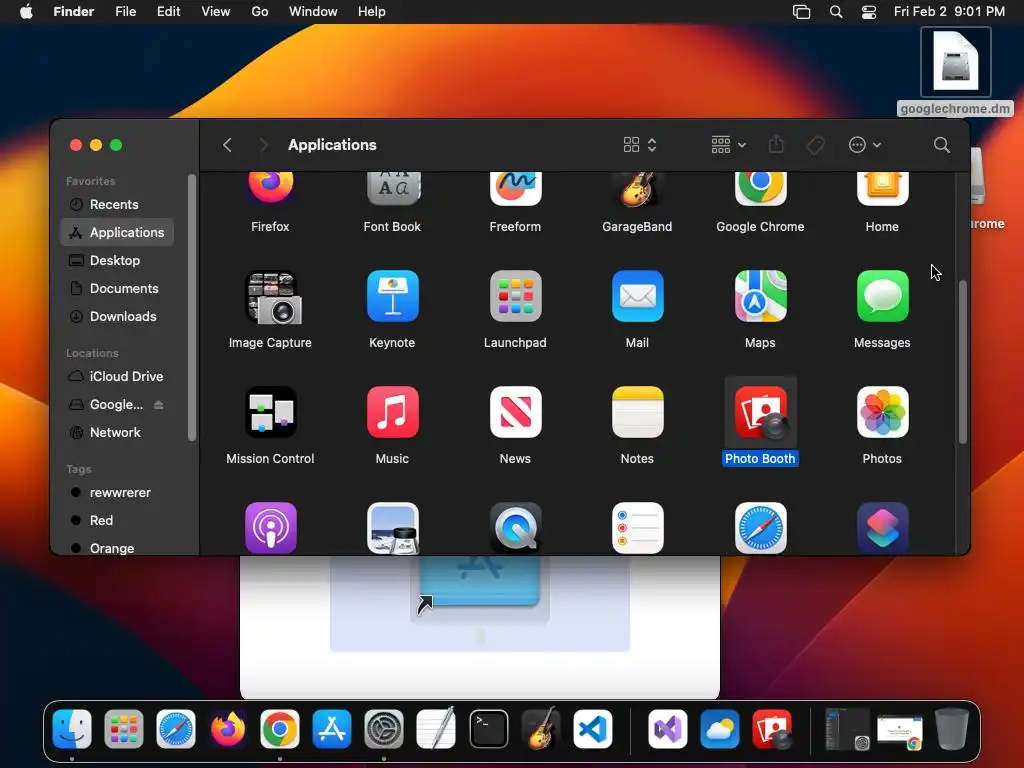Open Documents in the sidebar
1024x768 pixels.
[x=117, y=289]
